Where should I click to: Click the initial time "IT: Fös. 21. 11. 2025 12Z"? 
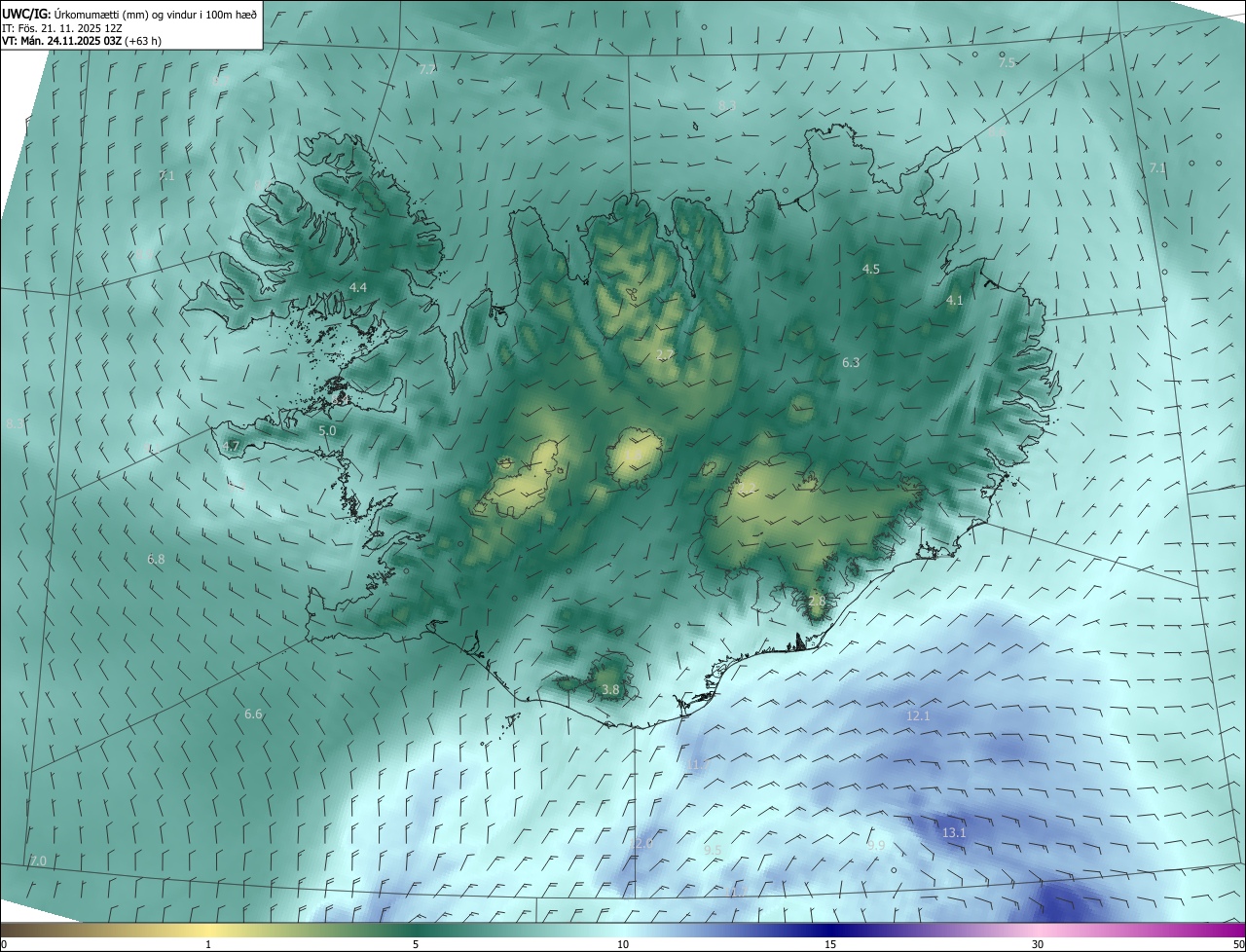point(60,27)
